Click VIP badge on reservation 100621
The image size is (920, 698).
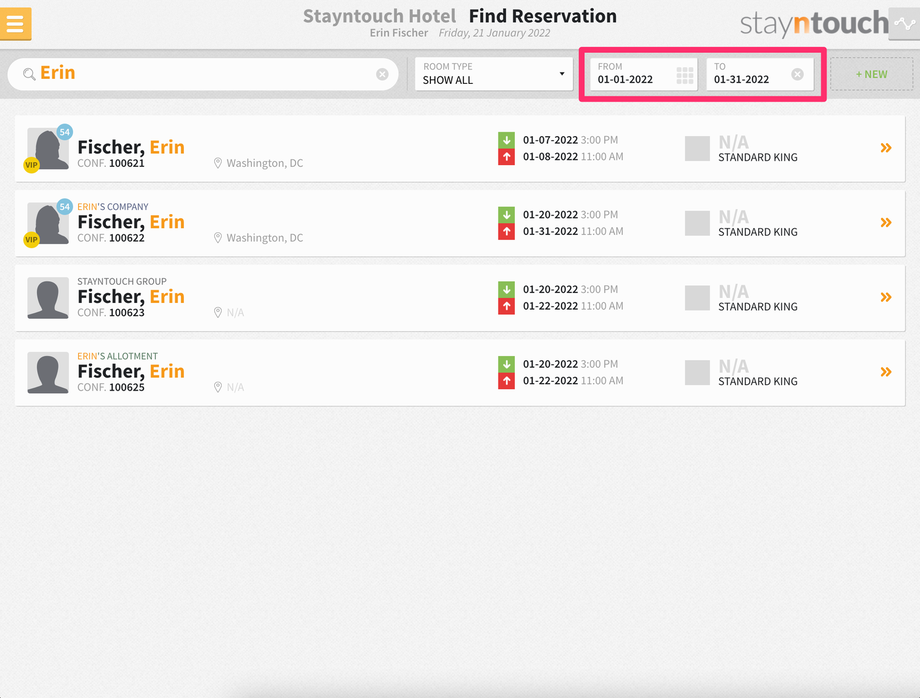click(x=31, y=165)
